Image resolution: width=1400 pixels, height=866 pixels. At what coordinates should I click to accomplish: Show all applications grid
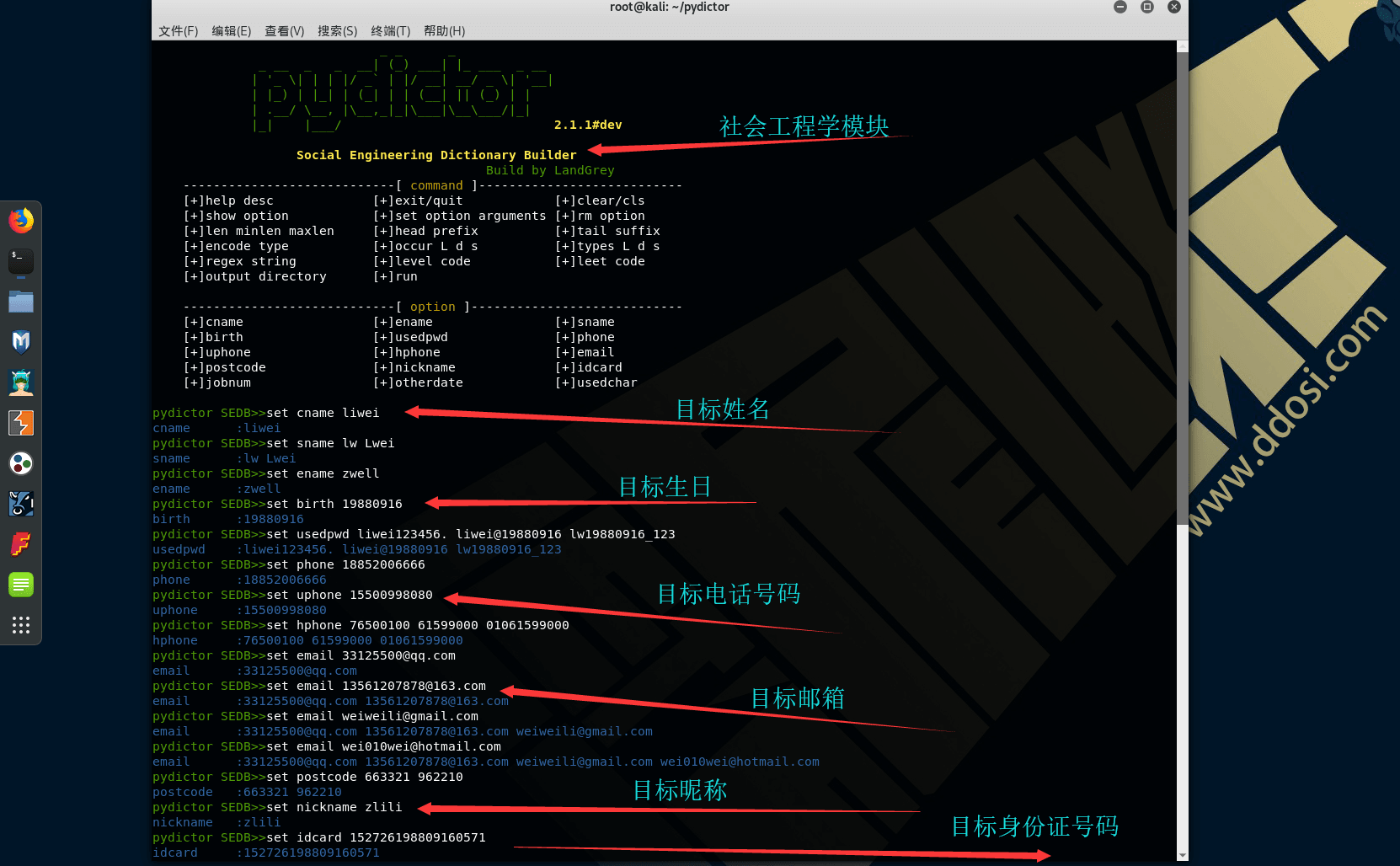pyautogui.click(x=21, y=625)
